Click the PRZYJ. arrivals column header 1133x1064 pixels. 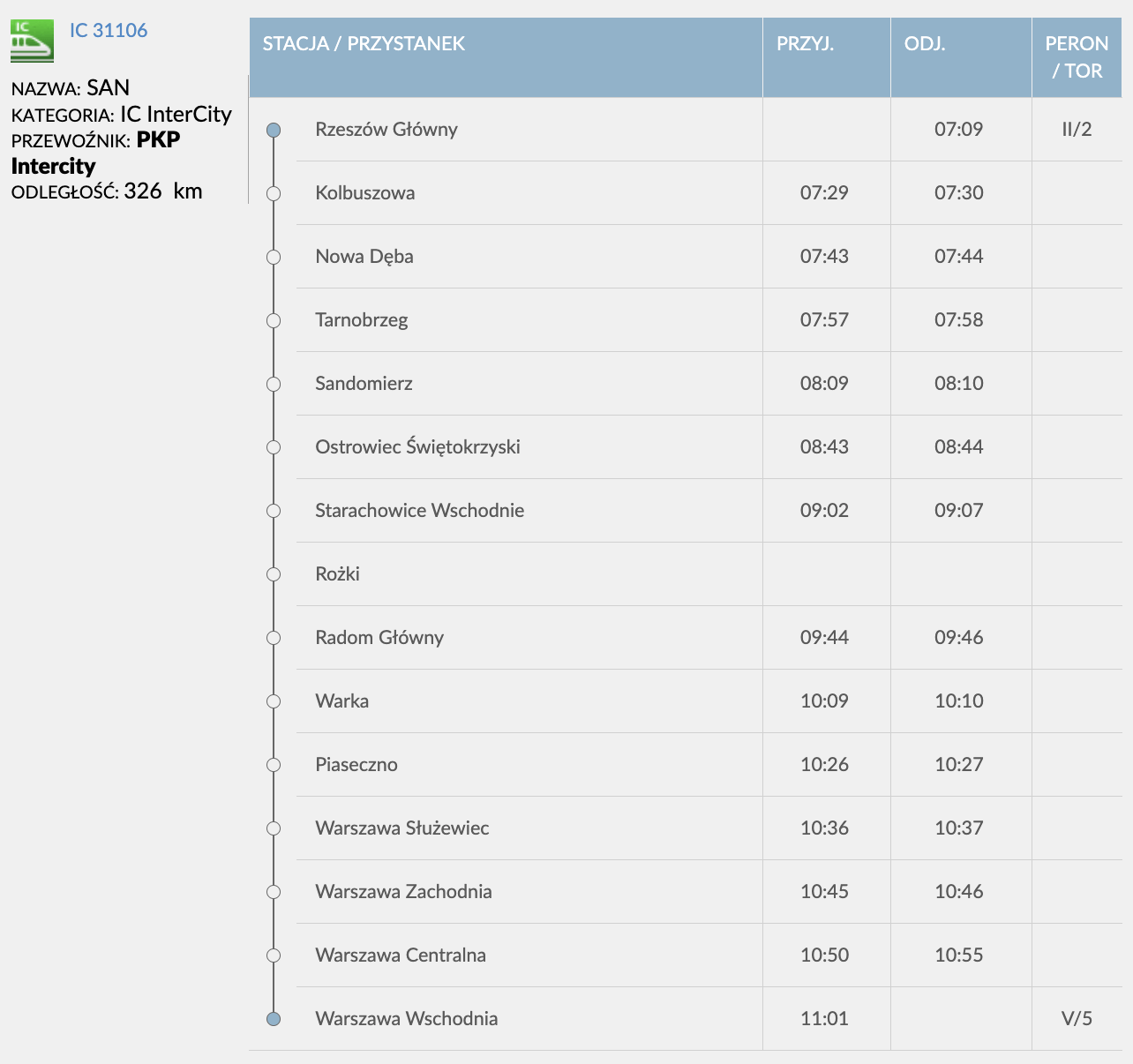(x=805, y=44)
